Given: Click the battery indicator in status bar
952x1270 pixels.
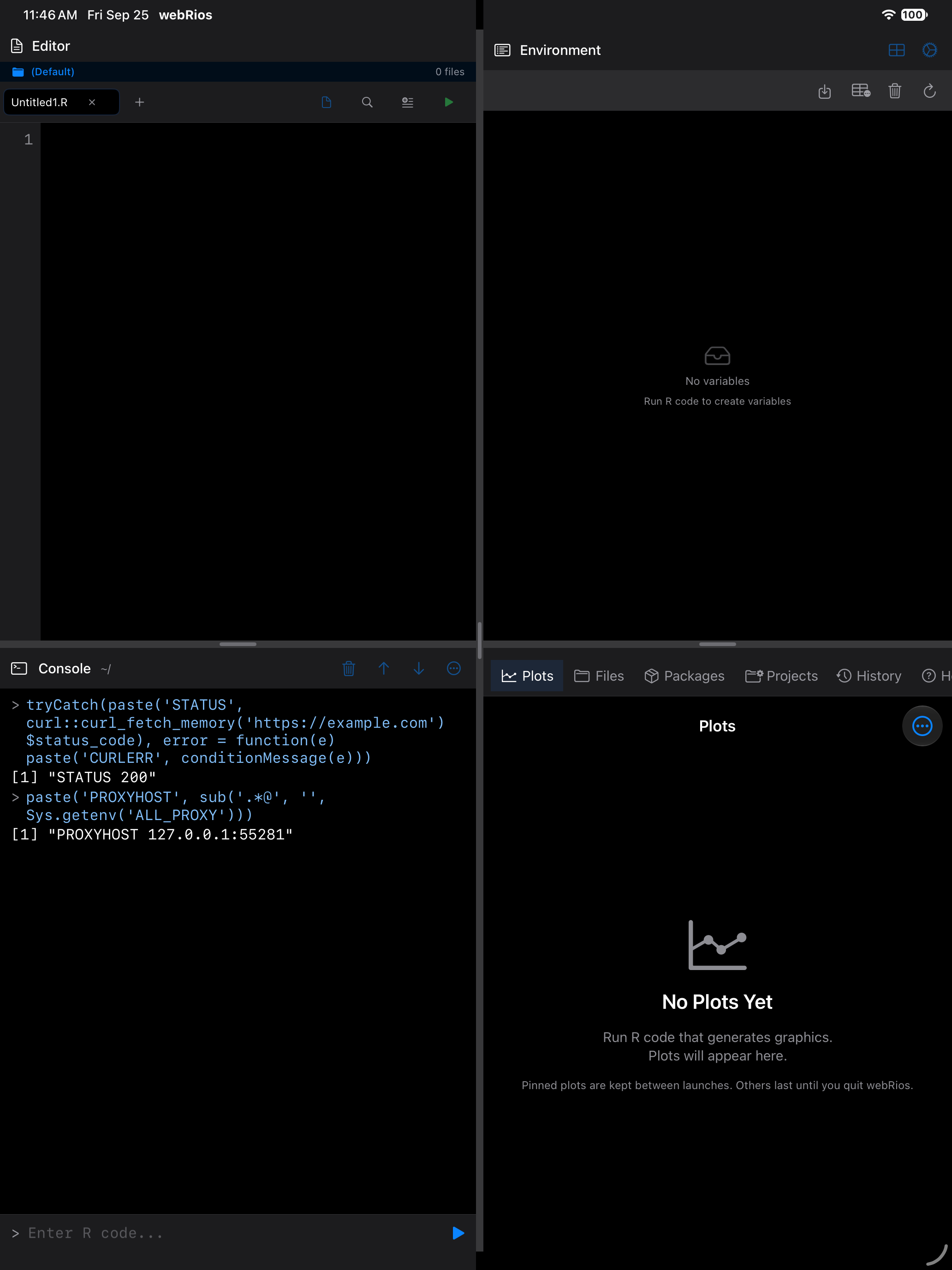Looking at the screenshot, I should pos(914,15).
